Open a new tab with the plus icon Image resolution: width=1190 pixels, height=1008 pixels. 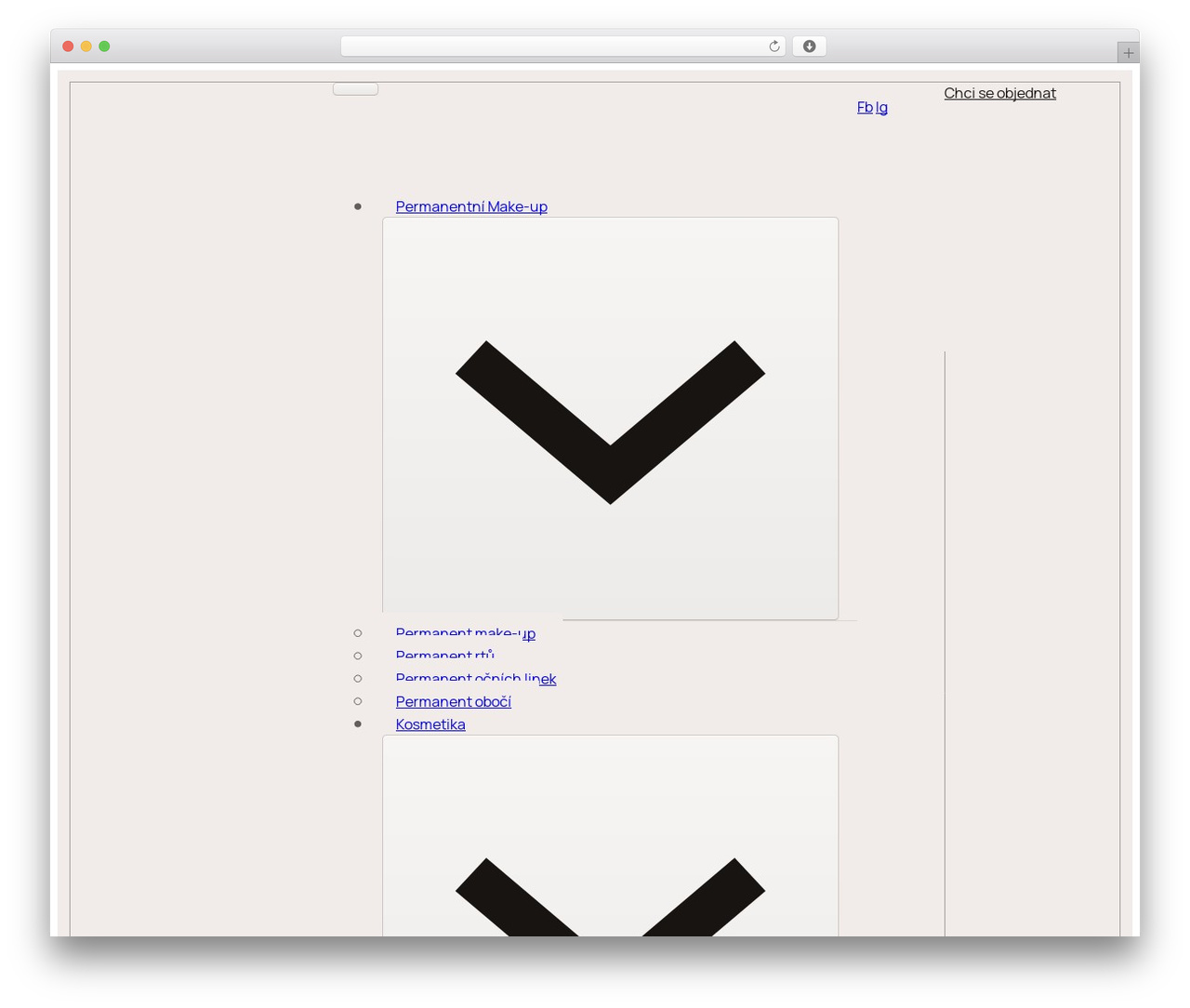(1128, 52)
